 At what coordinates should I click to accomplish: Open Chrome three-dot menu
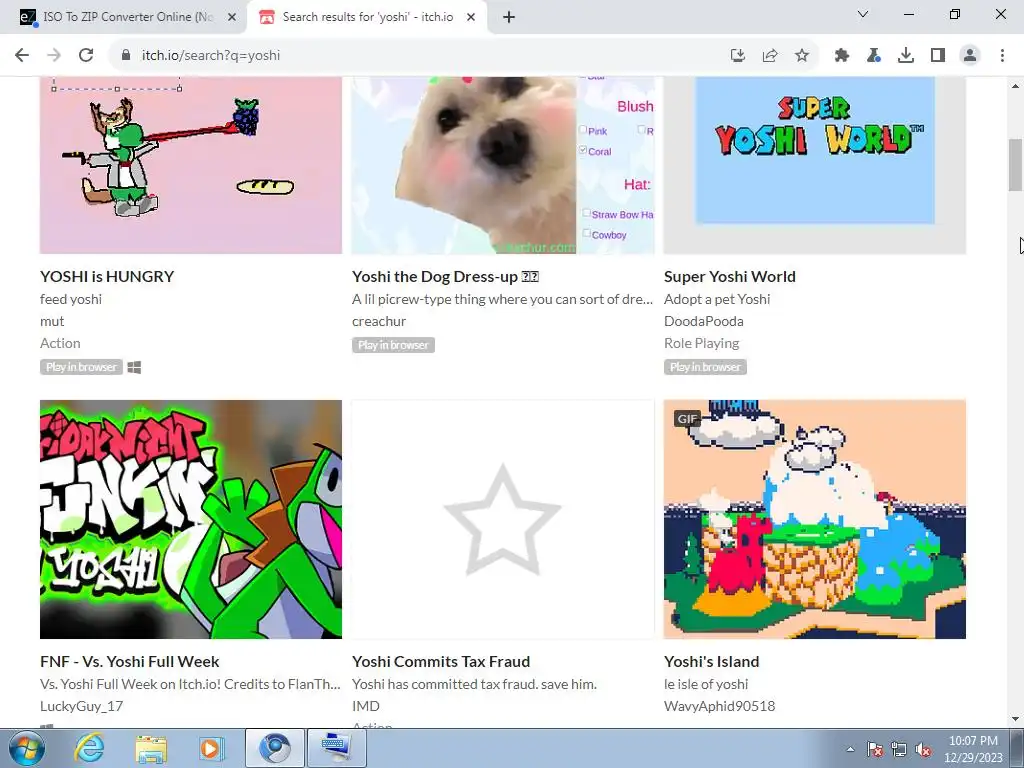point(1002,56)
